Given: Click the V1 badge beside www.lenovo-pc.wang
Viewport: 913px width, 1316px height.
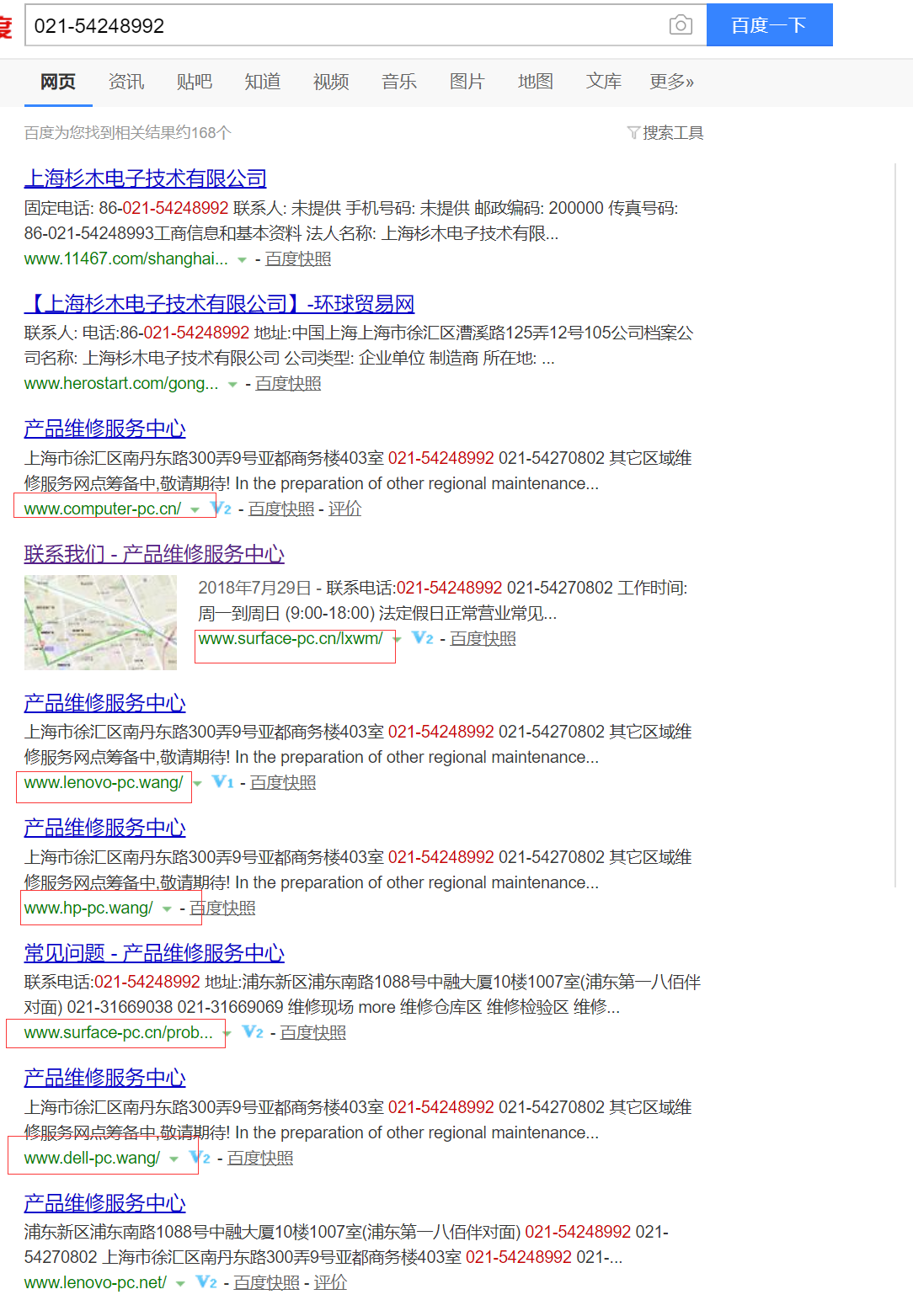Looking at the screenshot, I should [x=223, y=782].
